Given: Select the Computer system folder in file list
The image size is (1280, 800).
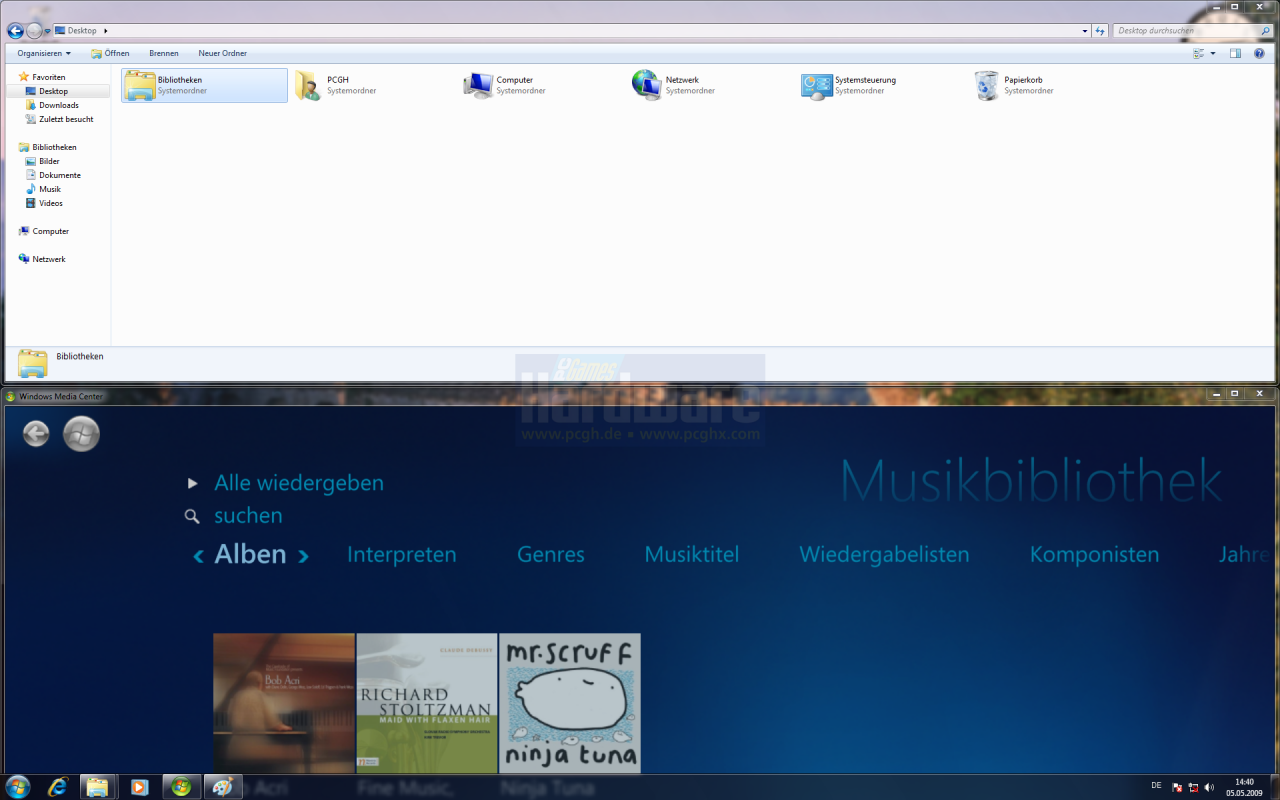Looking at the screenshot, I should coord(478,86).
